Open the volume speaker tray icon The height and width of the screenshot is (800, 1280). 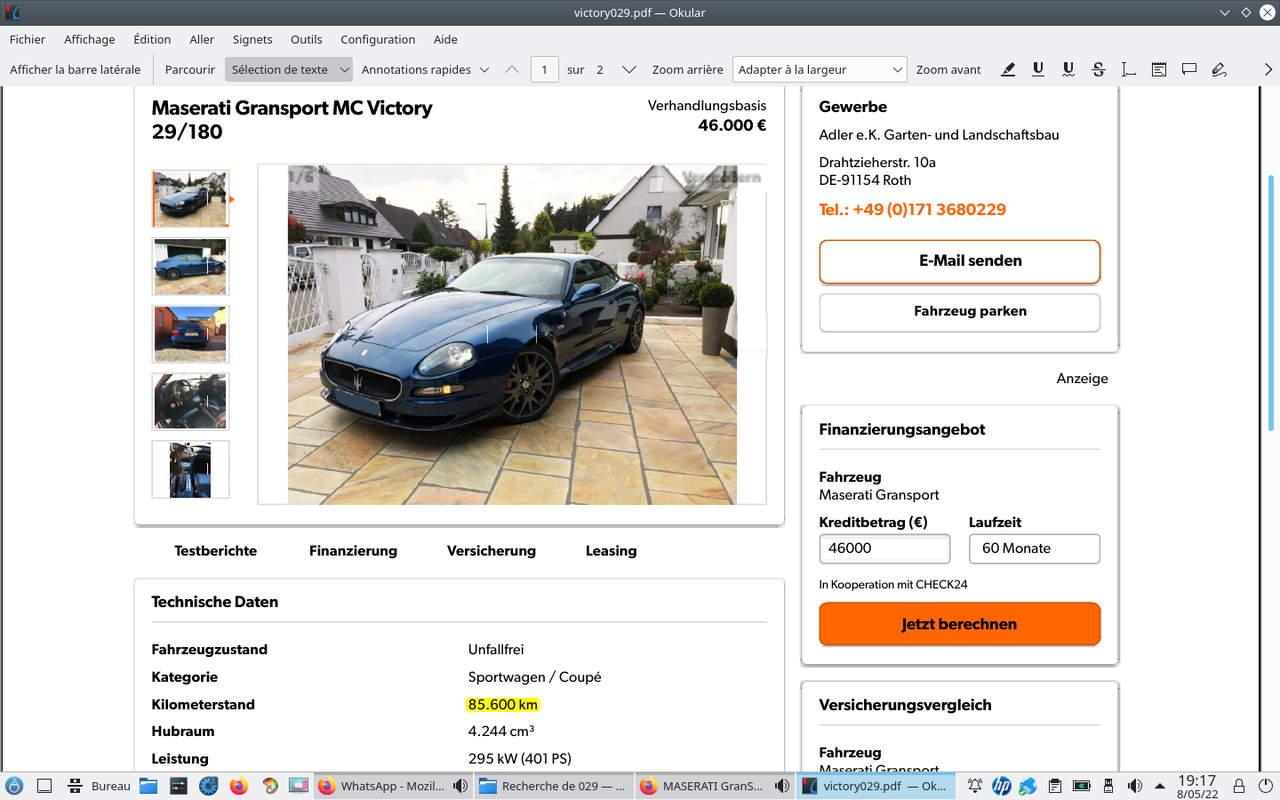pyautogui.click(x=1134, y=786)
